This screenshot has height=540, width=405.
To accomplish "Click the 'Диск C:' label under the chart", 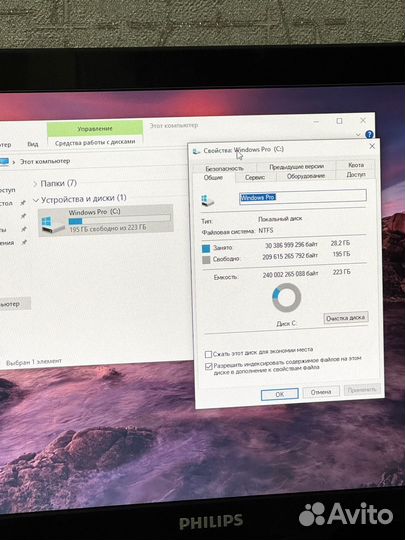I will click(286, 324).
